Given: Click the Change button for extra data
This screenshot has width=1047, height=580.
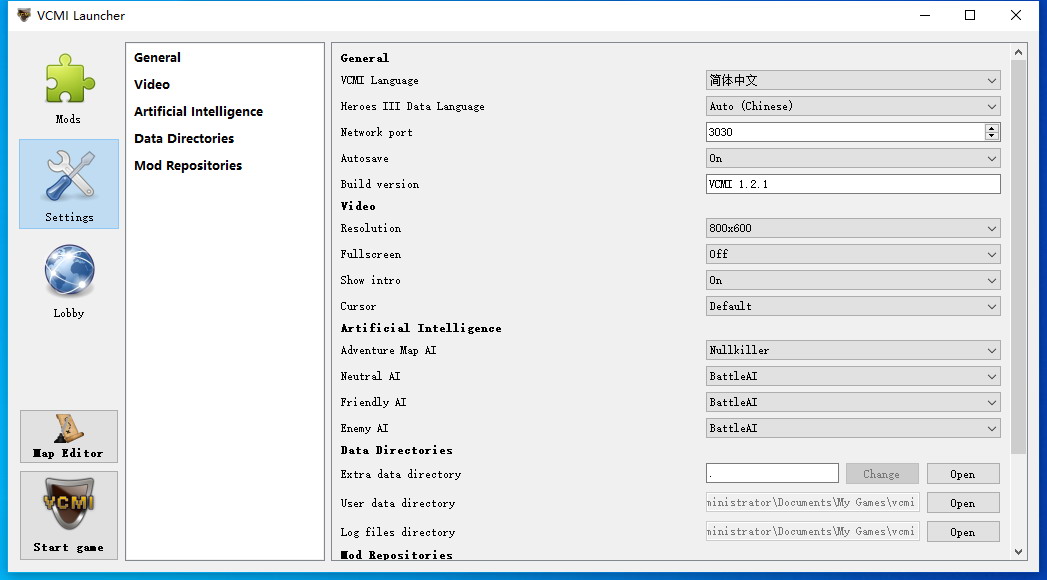Looking at the screenshot, I should (x=881, y=474).
